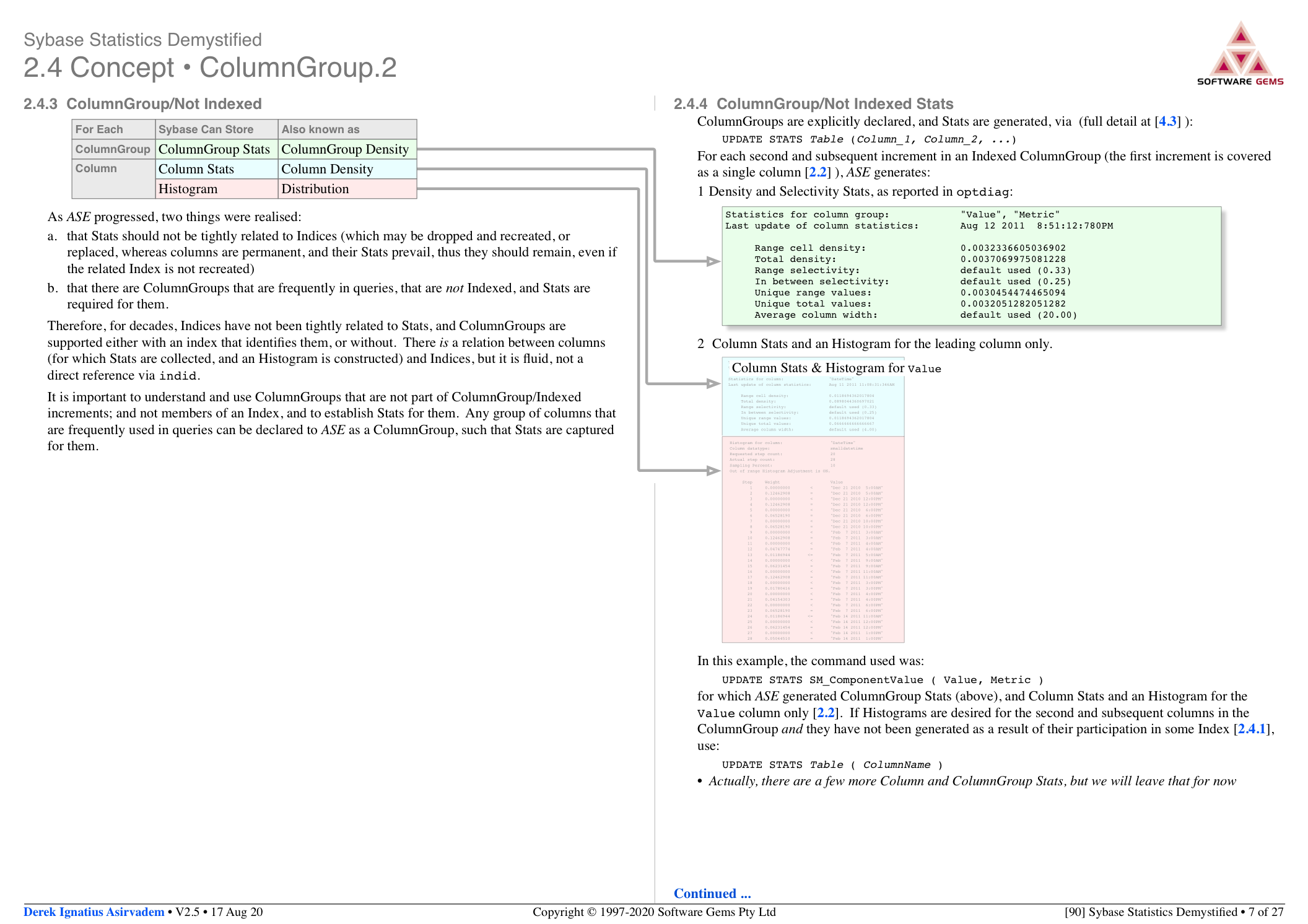Click heading '2.4.3 ColumnGroup/Not Indexed'

(142, 103)
